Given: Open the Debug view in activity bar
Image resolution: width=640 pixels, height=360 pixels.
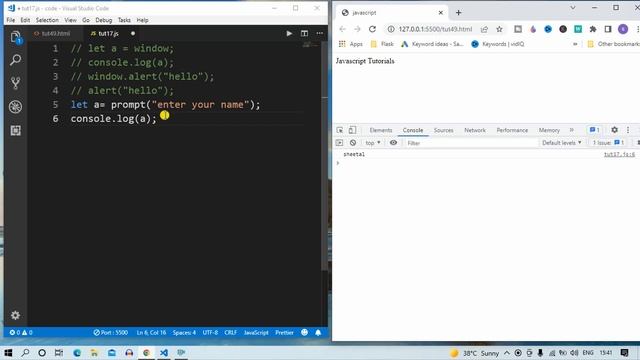Looking at the screenshot, I should tap(16, 107).
